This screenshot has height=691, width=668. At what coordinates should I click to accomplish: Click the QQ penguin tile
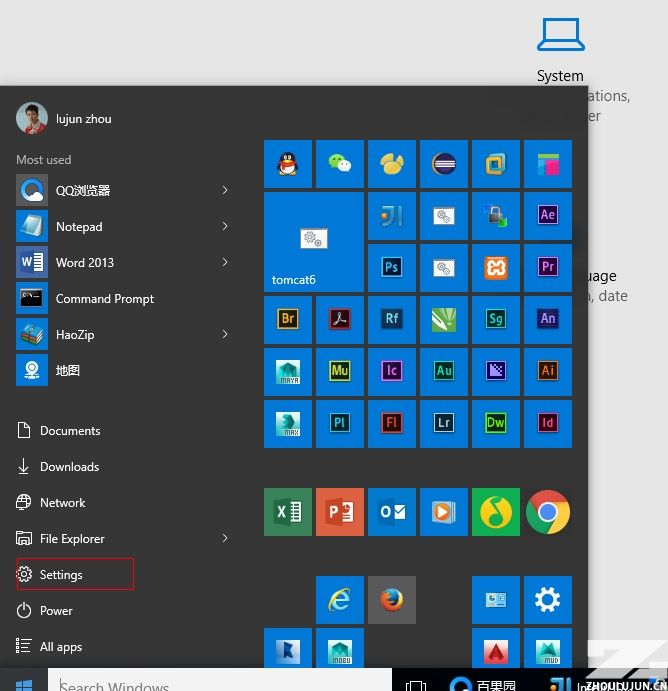288,164
